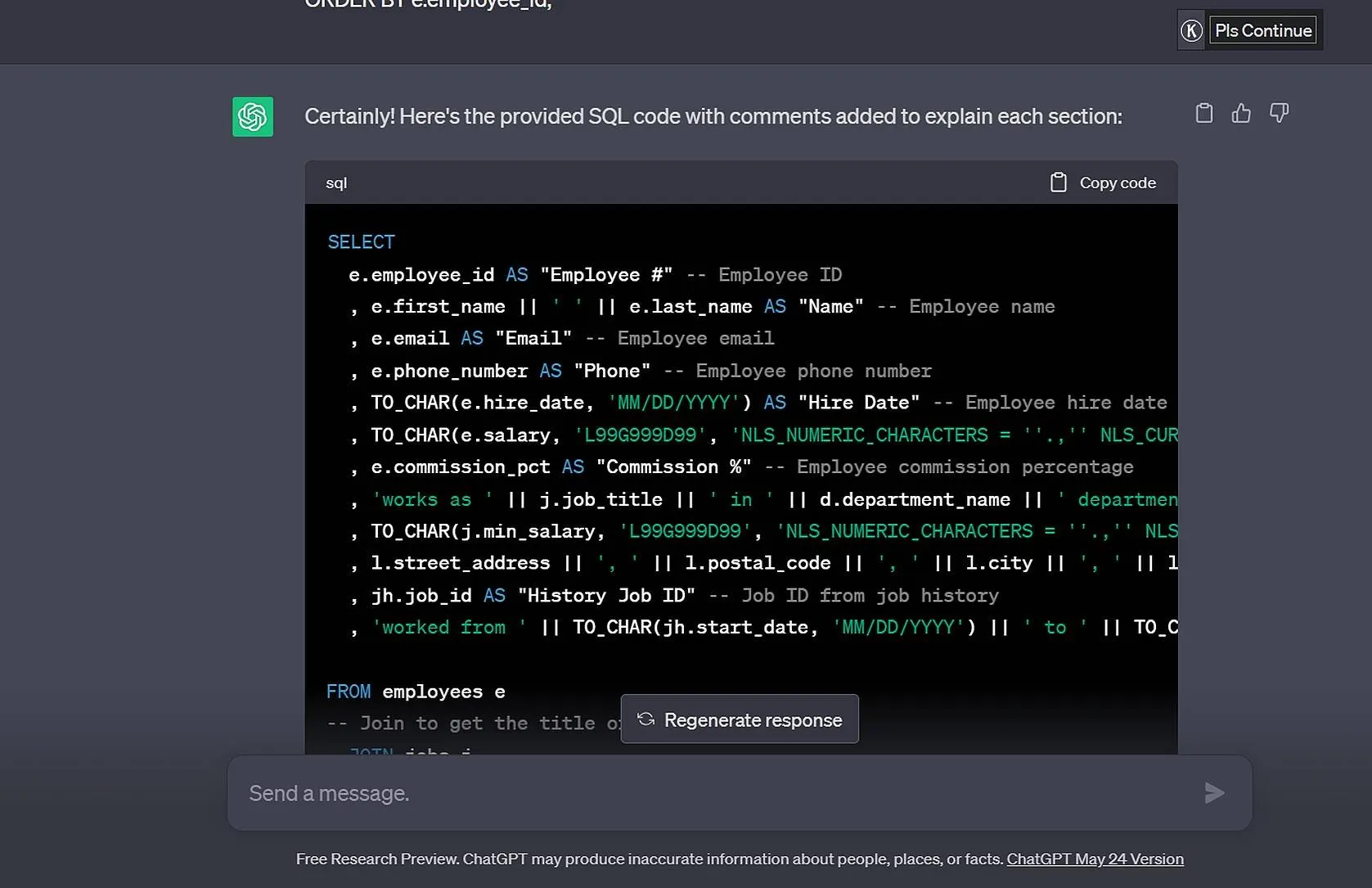Image resolution: width=1372 pixels, height=888 pixels.
Task: Copy the whole response with the clipboard icon
Action: tap(1203, 113)
